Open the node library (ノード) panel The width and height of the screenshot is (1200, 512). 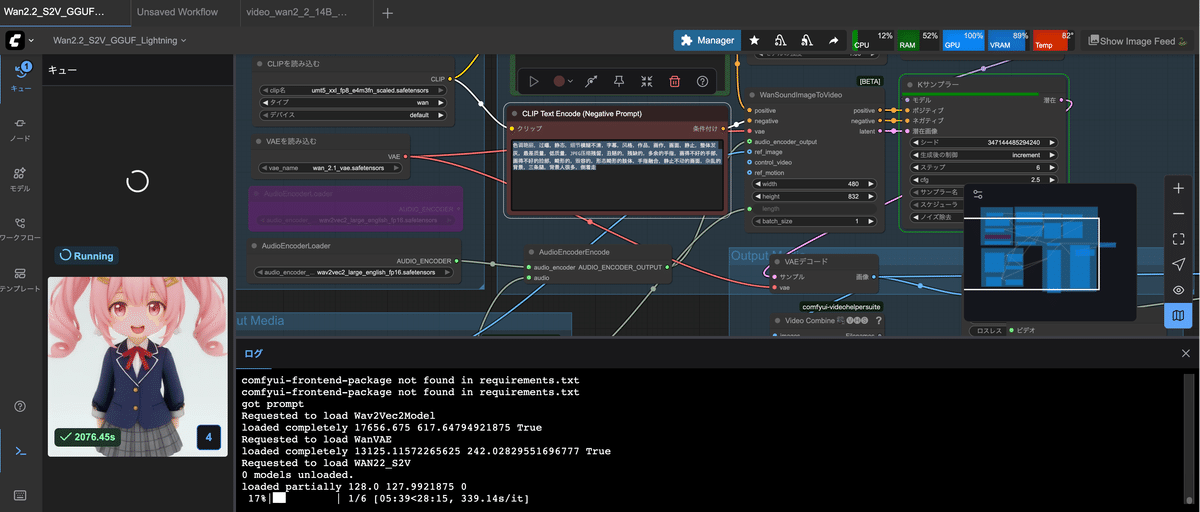pos(20,127)
